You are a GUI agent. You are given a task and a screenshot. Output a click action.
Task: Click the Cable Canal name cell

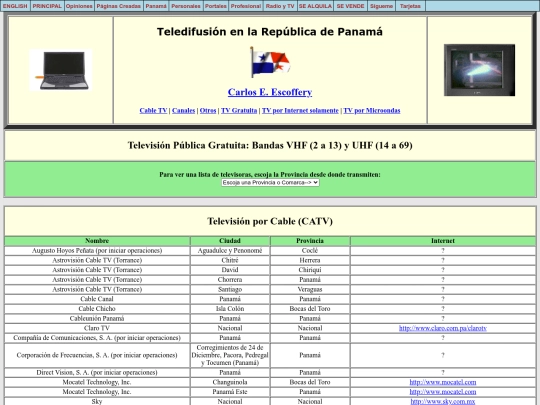97,299
